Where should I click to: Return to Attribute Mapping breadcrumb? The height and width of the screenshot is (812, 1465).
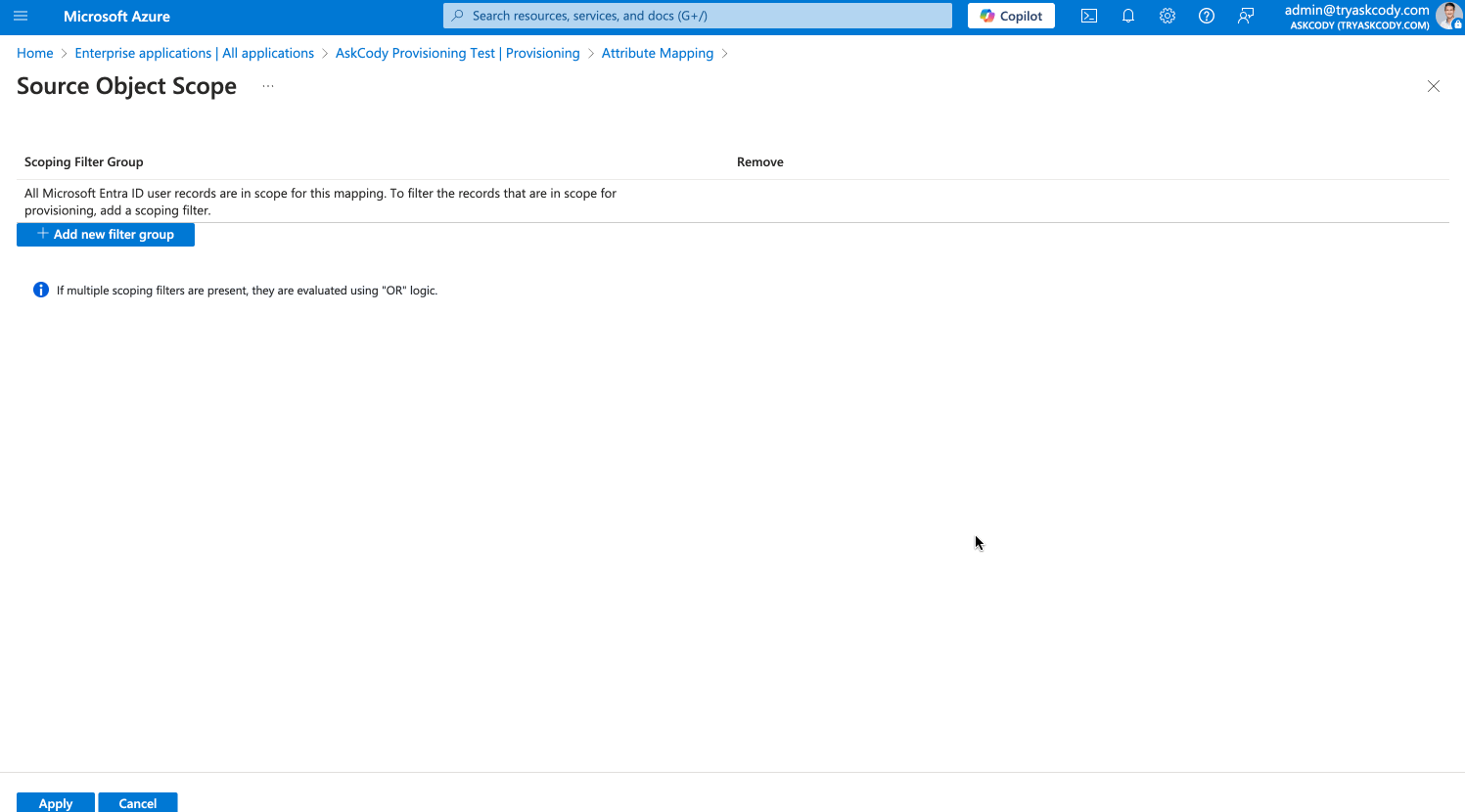tap(658, 53)
